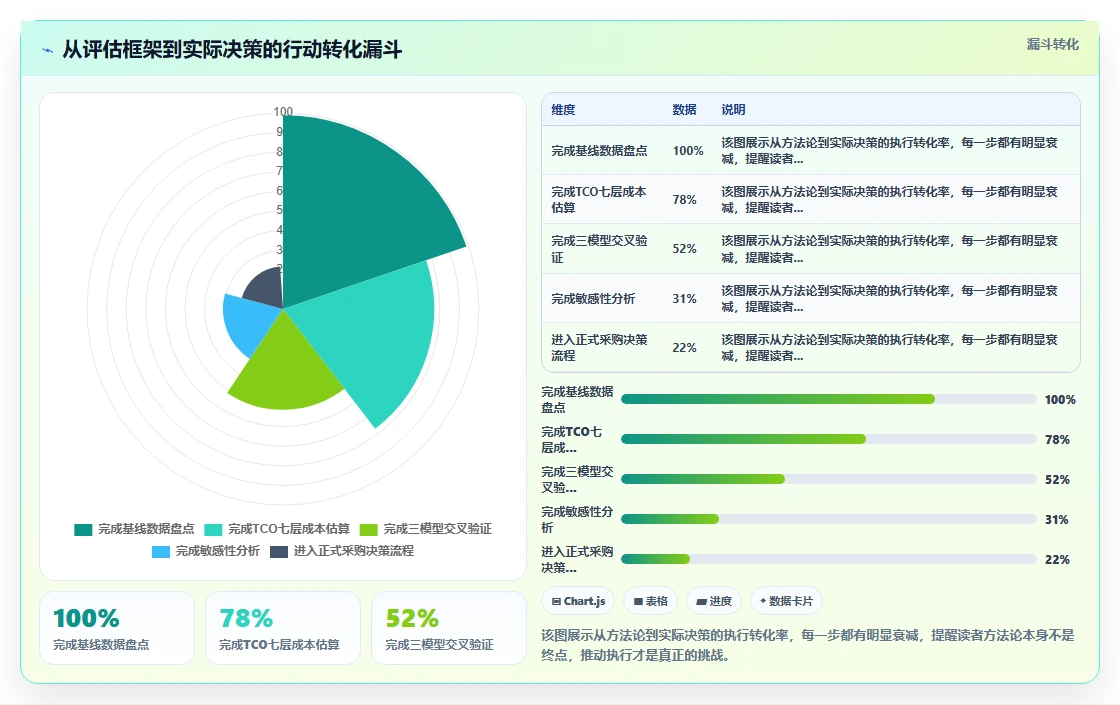
Task: Click the dark slate 22% polar segment
Action: (266, 289)
